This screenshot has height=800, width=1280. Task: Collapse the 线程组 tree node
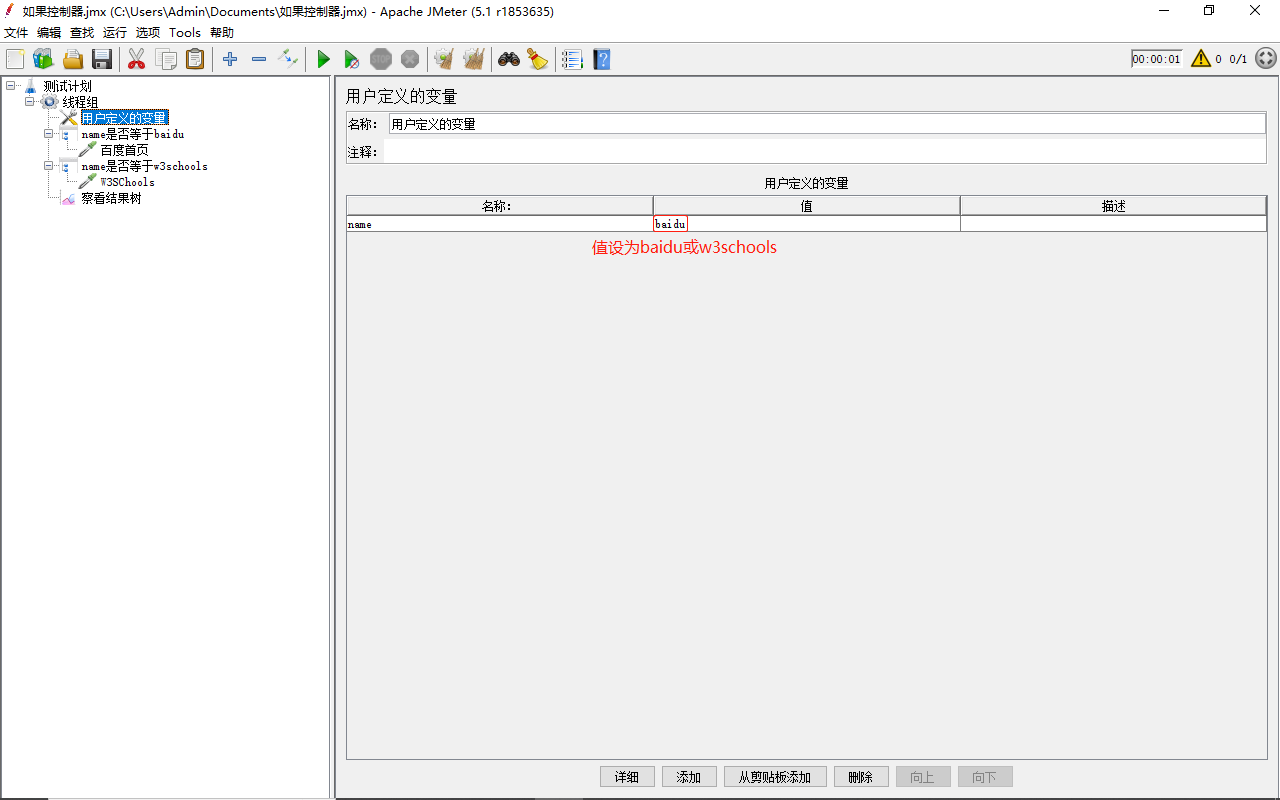(30, 102)
